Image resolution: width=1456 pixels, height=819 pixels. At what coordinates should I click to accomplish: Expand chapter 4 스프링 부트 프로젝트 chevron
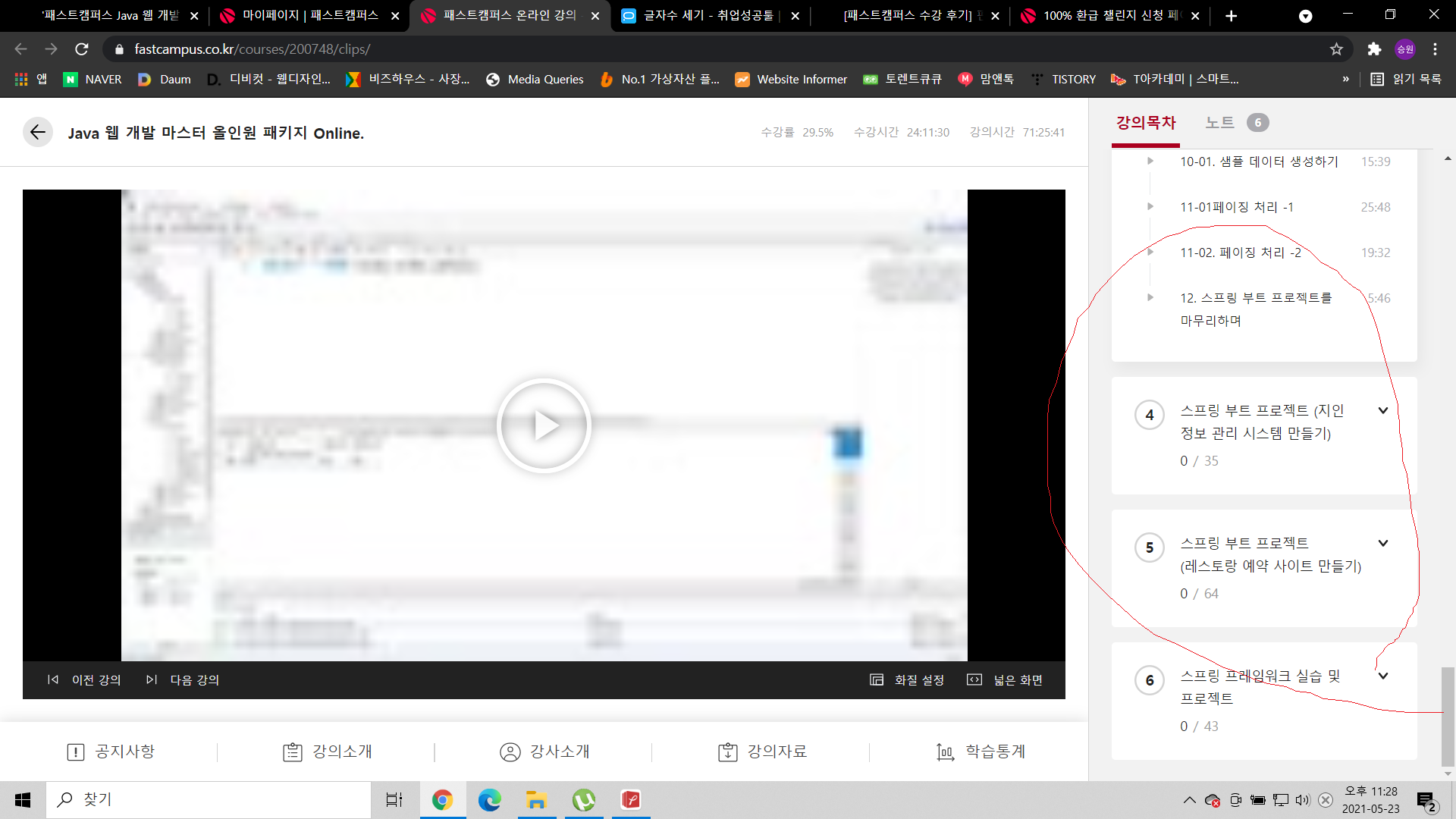point(1382,410)
